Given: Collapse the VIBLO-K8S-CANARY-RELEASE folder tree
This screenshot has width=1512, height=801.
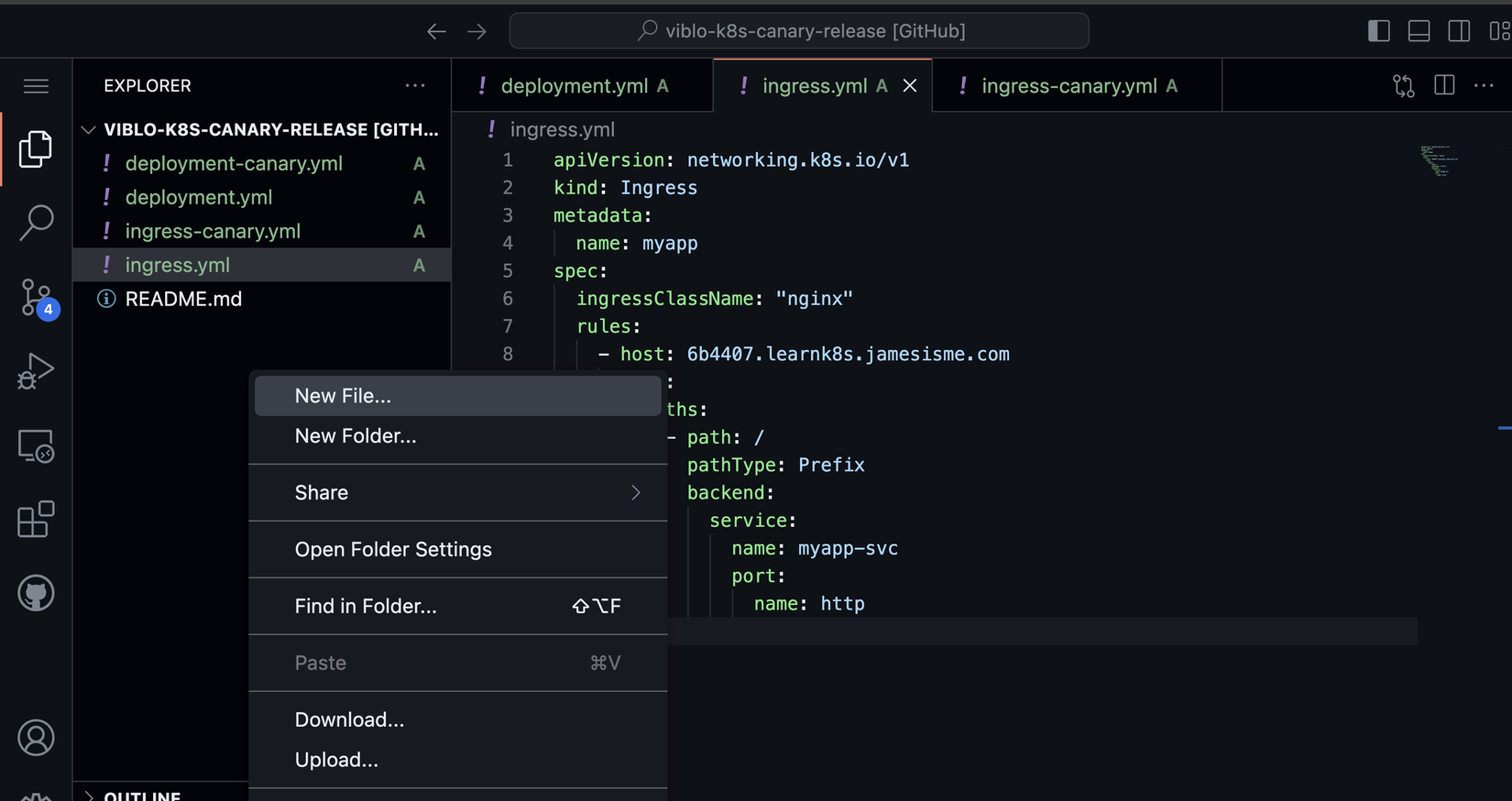Looking at the screenshot, I should [x=89, y=130].
